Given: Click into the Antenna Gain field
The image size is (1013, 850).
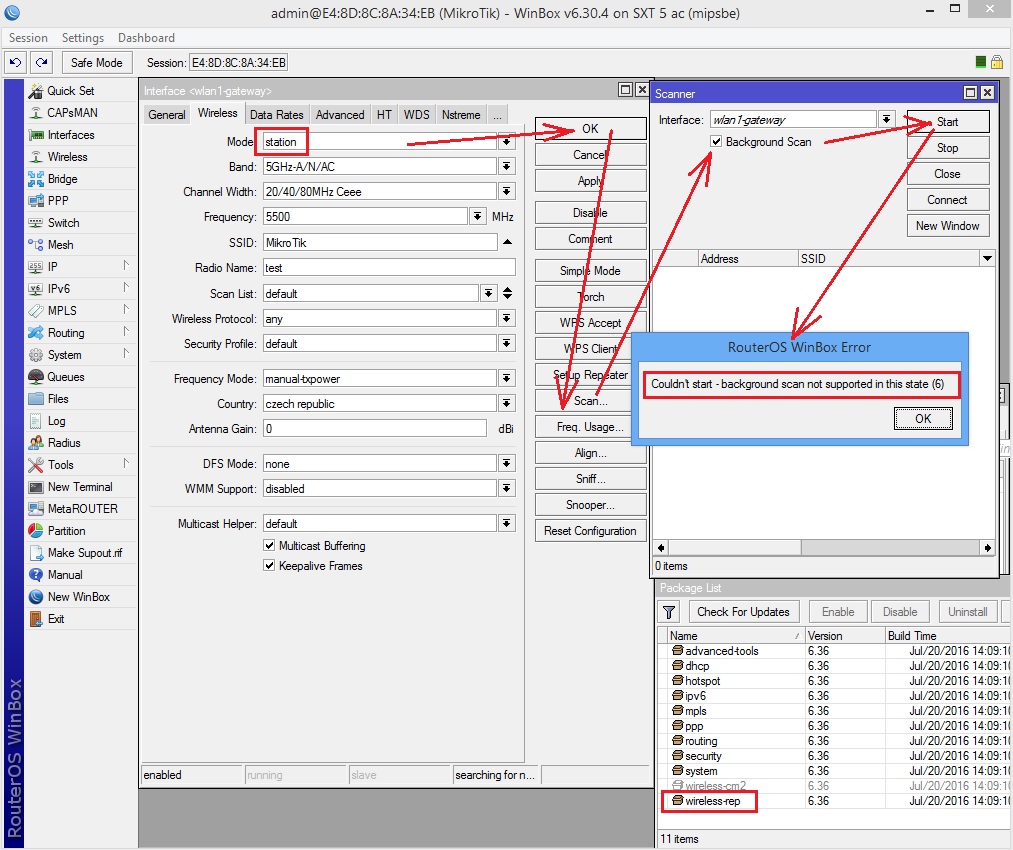Looking at the screenshot, I should click(x=375, y=428).
